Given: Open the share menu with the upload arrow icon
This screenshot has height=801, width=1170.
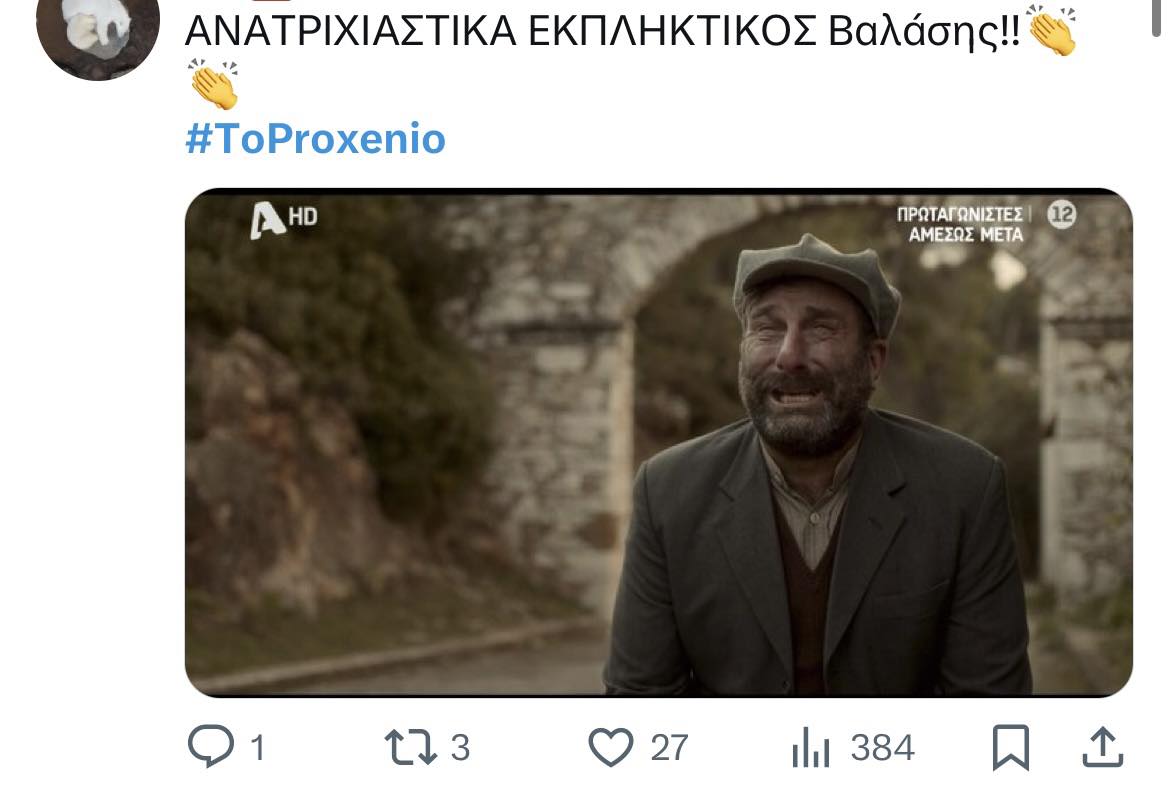Looking at the screenshot, I should pos(1103,747).
